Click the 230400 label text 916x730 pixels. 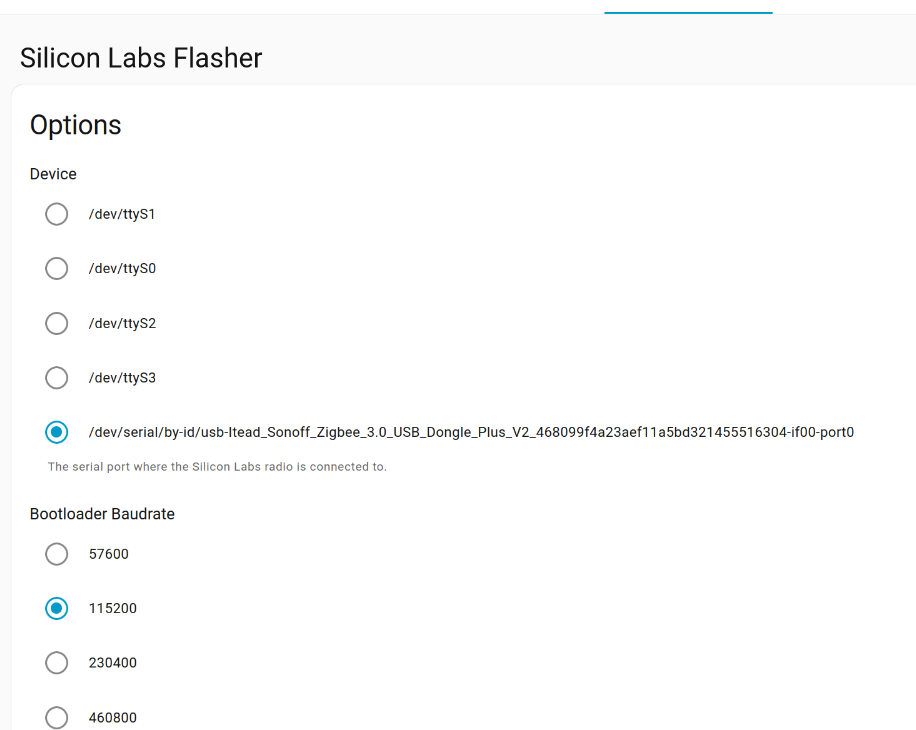(x=113, y=663)
